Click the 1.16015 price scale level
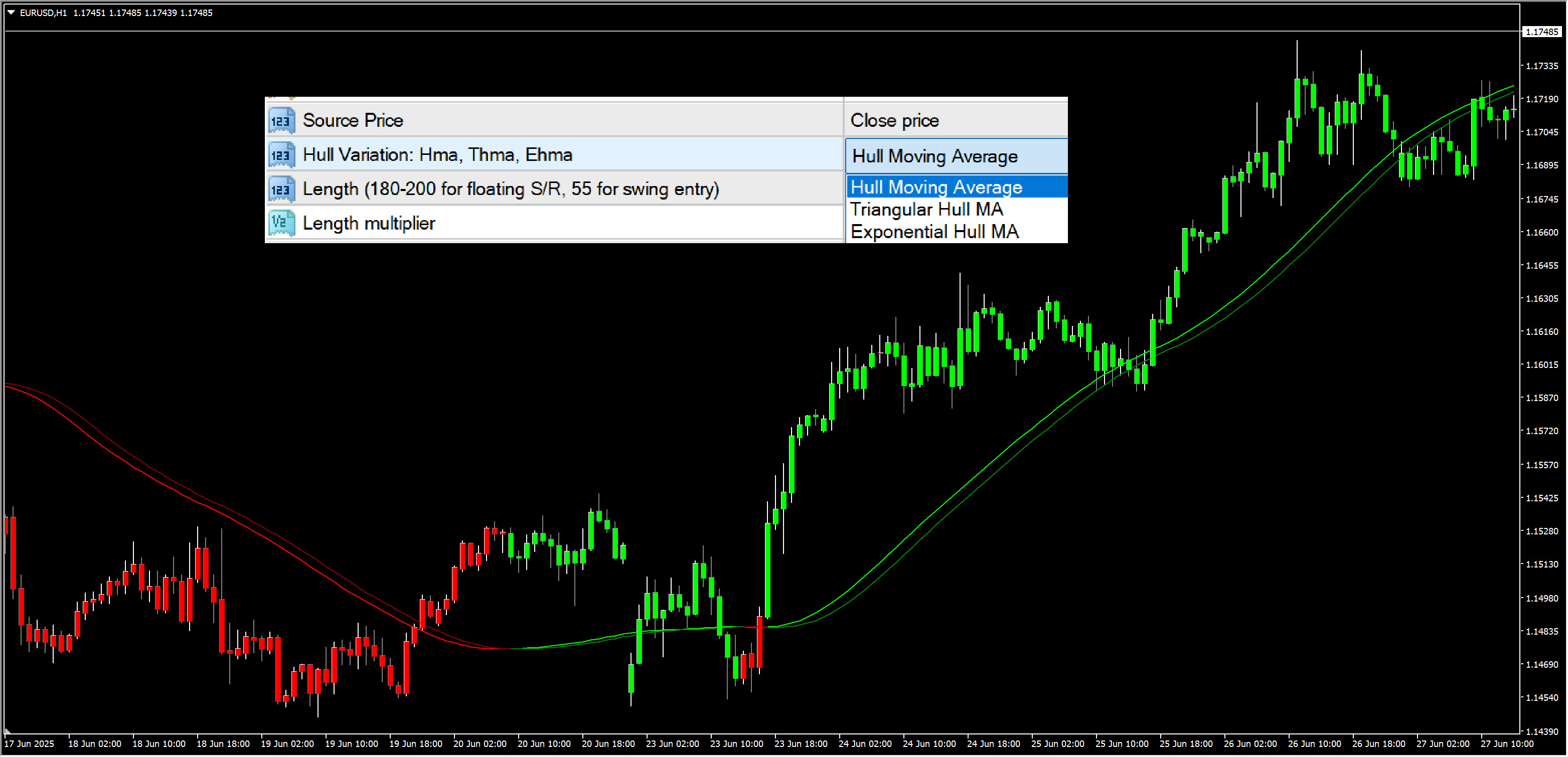The height and width of the screenshot is (757, 1568). (1542, 365)
